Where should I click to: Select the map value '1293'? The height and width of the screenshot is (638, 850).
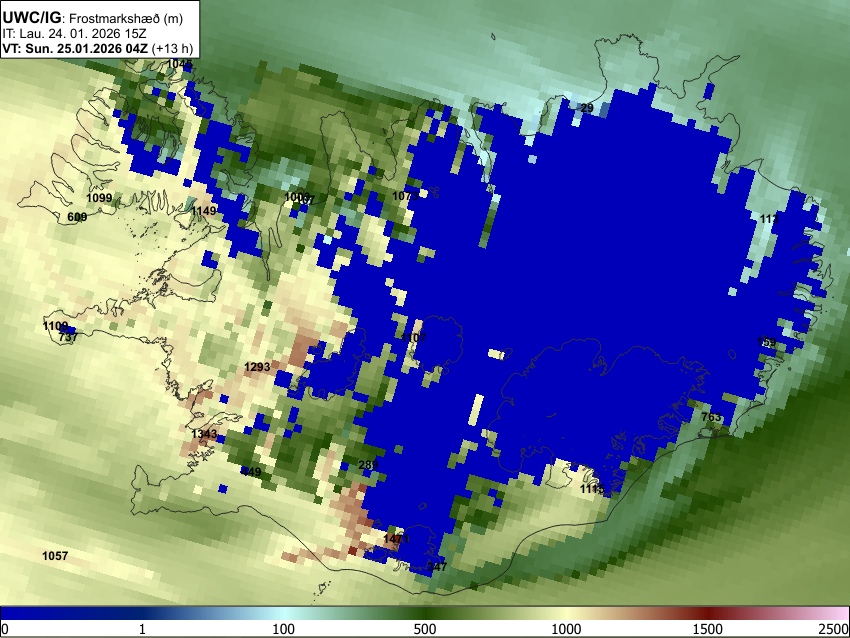pyautogui.click(x=257, y=367)
